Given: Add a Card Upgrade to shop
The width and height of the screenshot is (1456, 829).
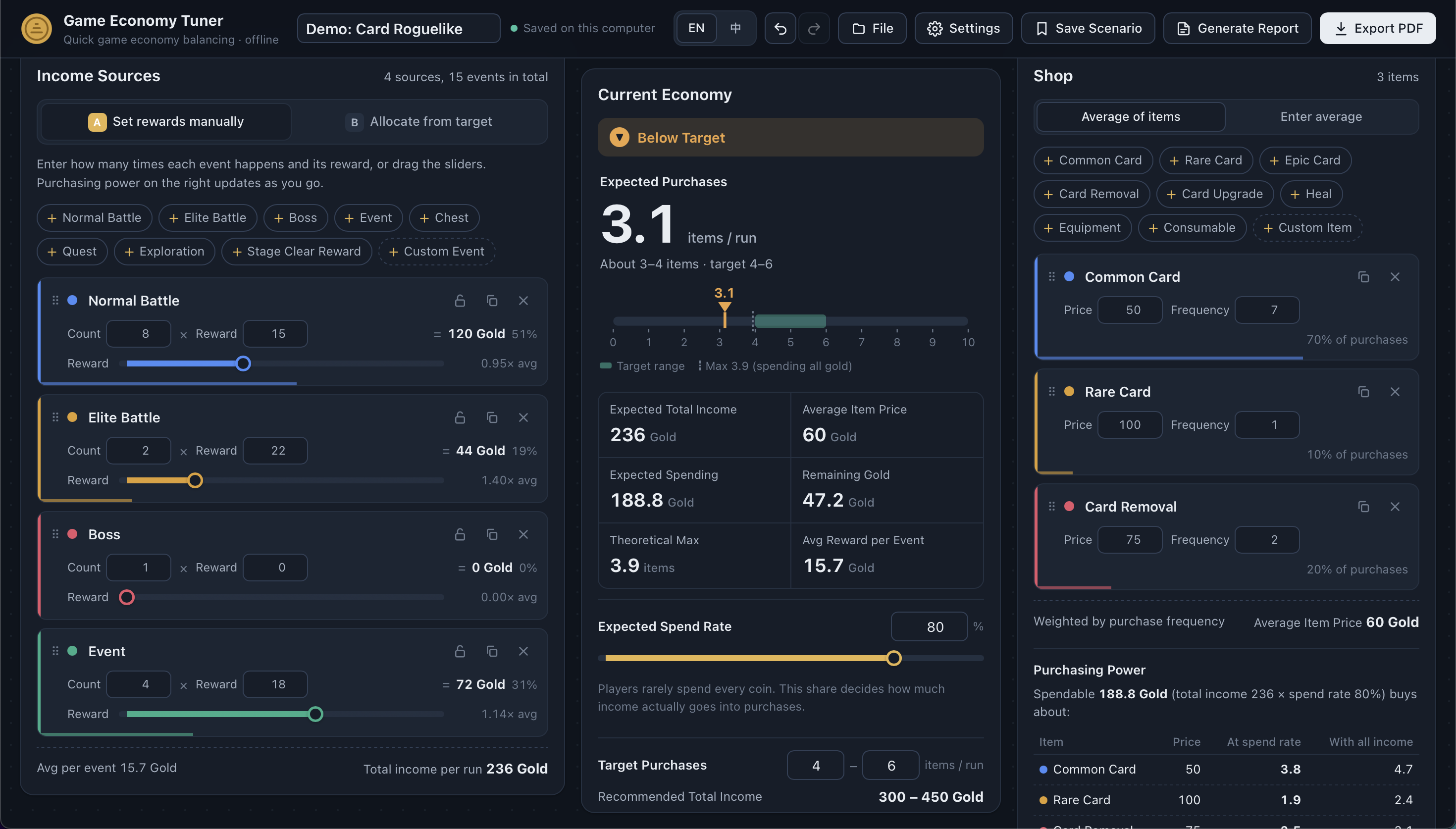Looking at the screenshot, I should point(1215,194).
